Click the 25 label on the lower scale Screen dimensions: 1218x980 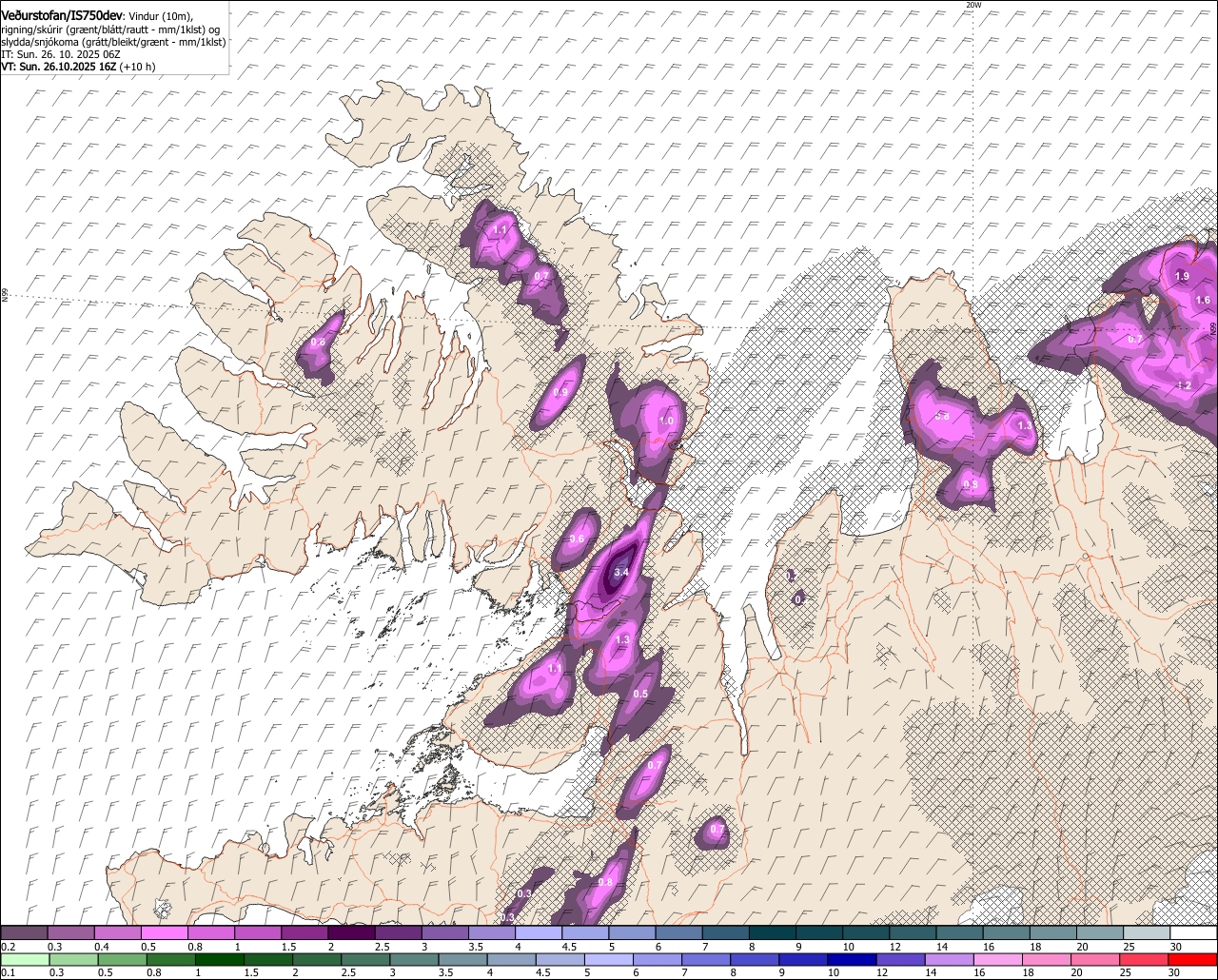[x=1126, y=972]
